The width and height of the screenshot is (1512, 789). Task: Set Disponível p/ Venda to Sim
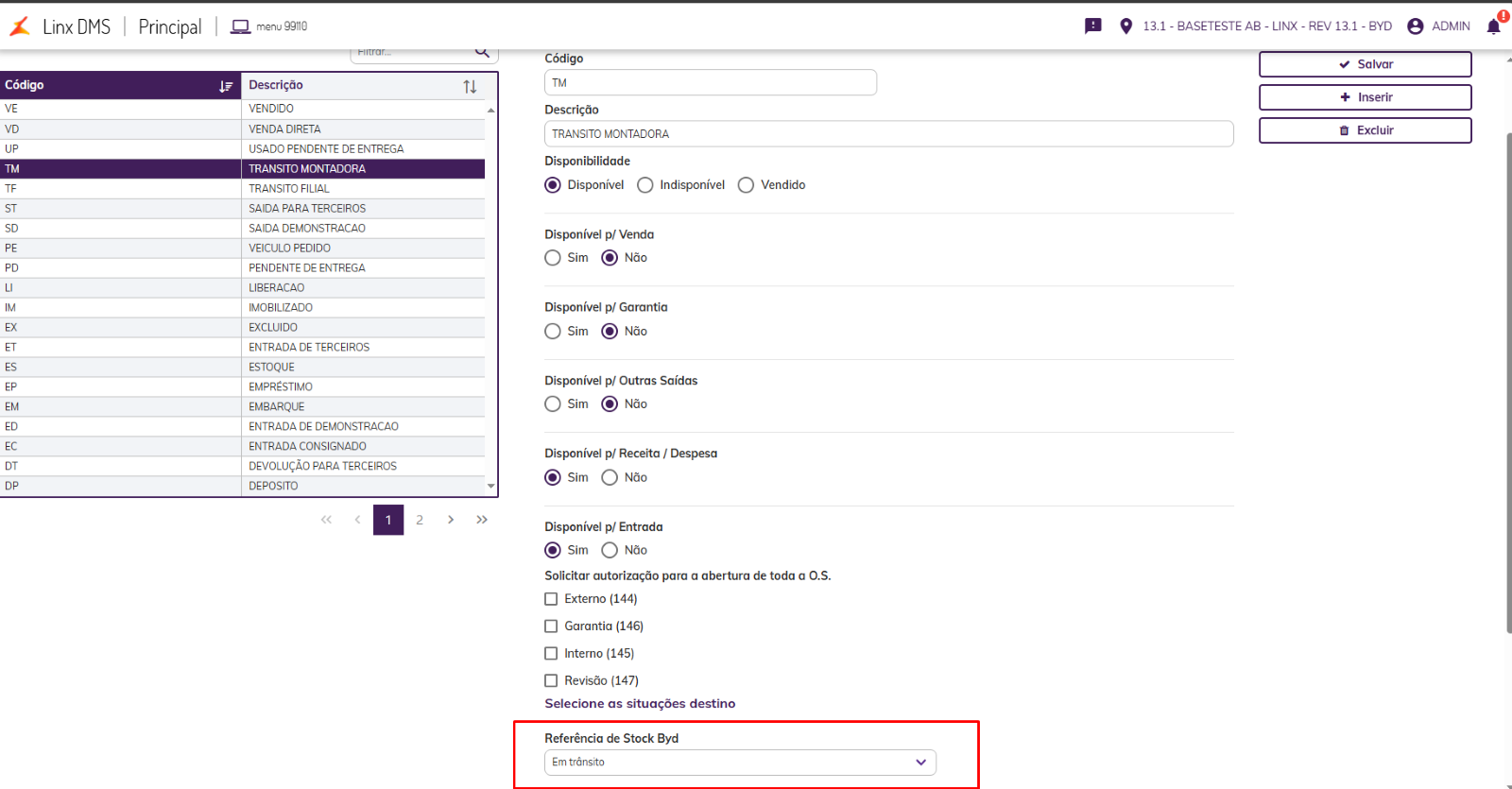pos(553,258)
